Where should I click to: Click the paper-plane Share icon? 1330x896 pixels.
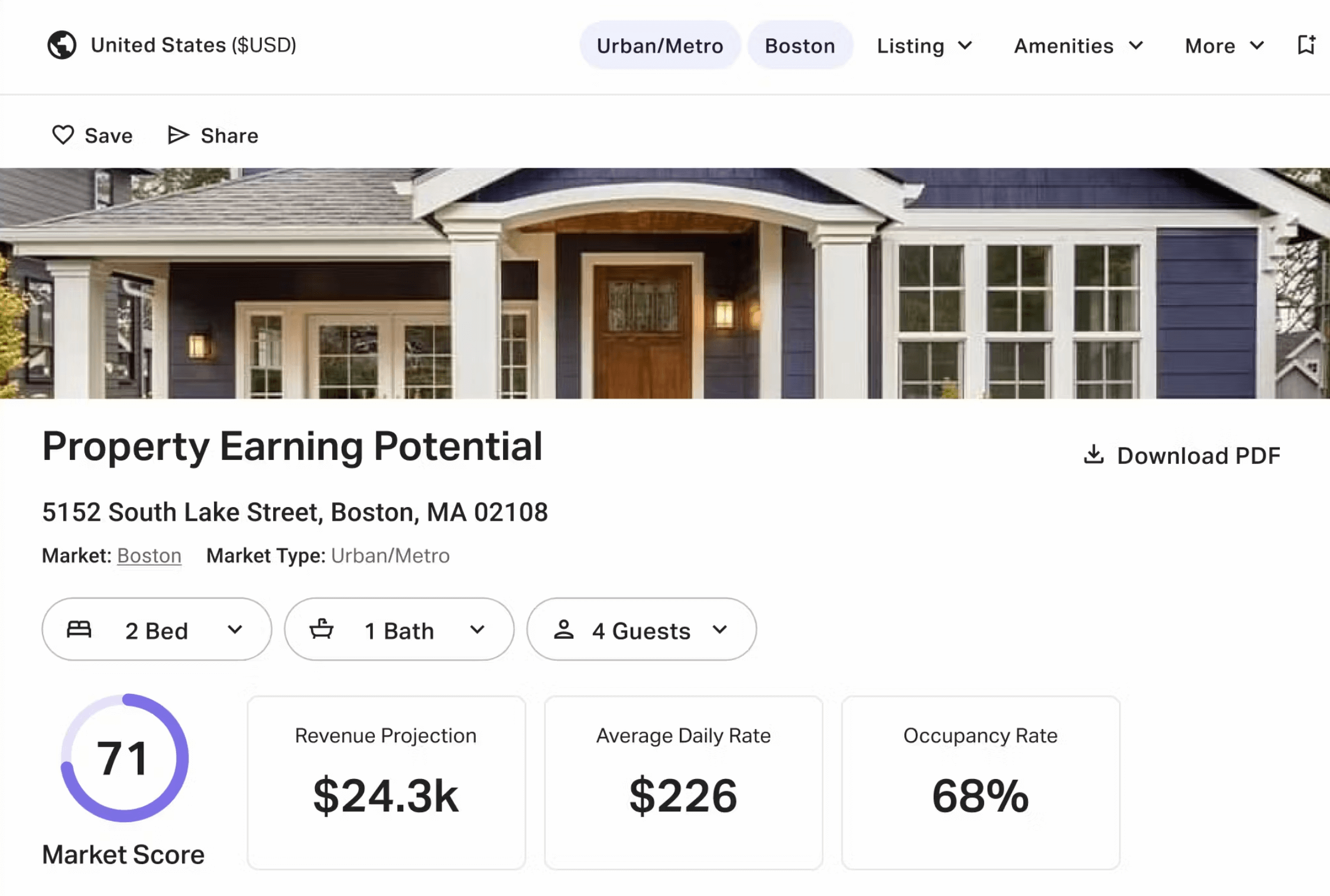click(x=177, y=135)
